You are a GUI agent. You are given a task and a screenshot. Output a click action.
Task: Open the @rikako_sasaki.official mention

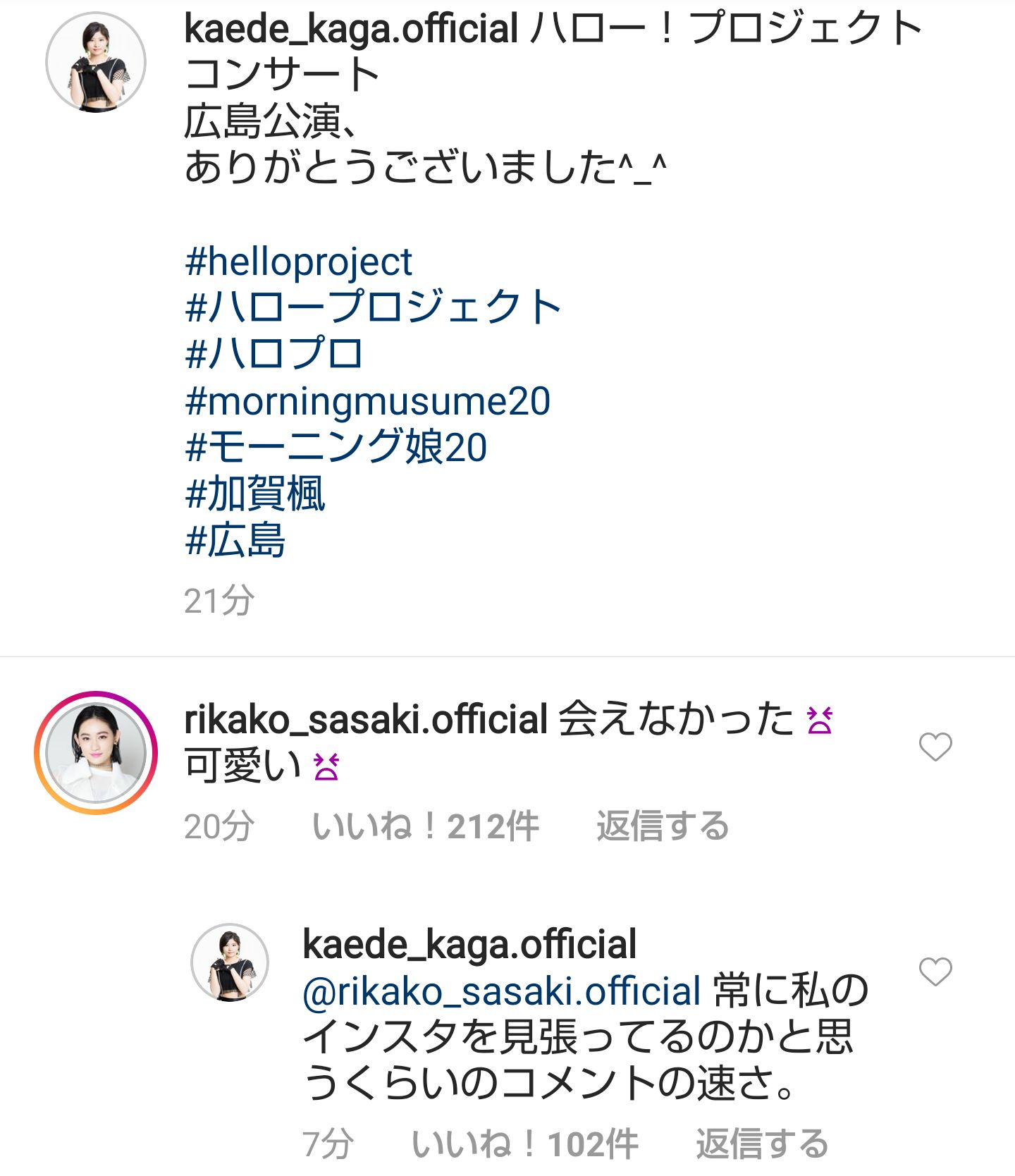[501, 991]
